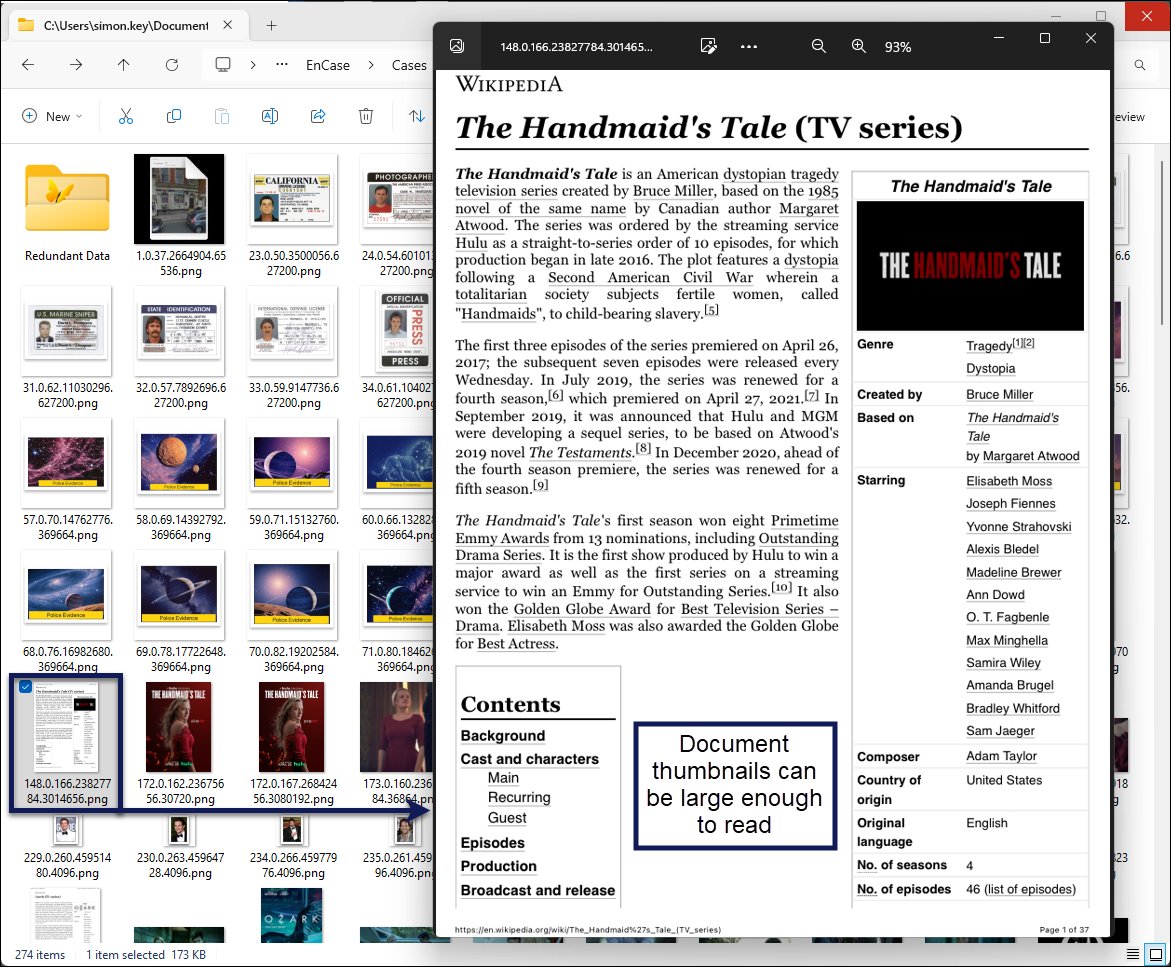This screenshot has height=967, width=1171.
Task: Select the 33.0.59.9147736 driving license image
Action: [293, 331]
